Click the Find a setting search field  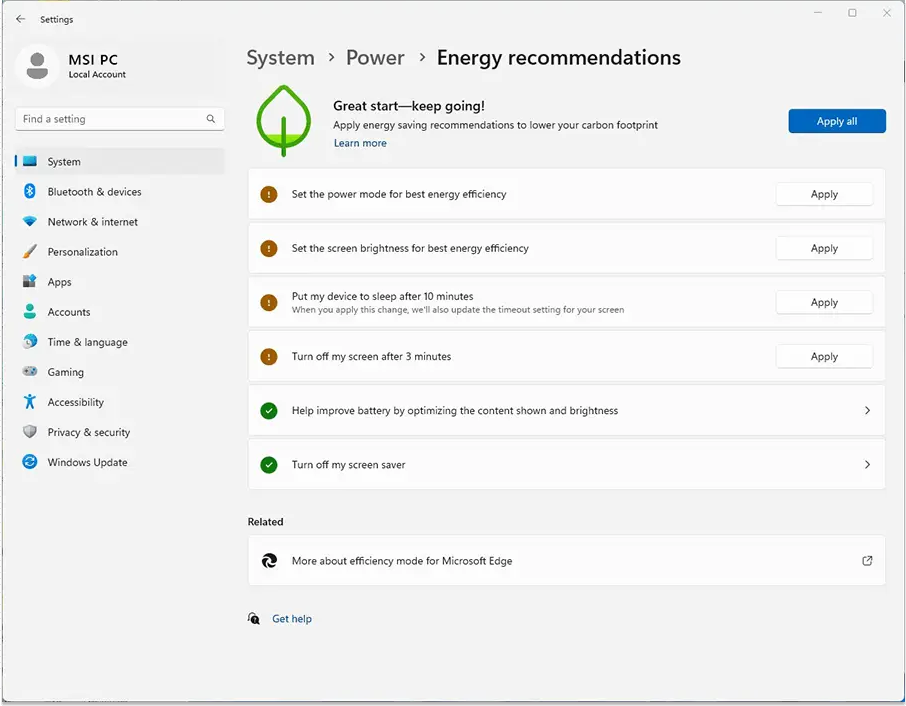[120, 119]
